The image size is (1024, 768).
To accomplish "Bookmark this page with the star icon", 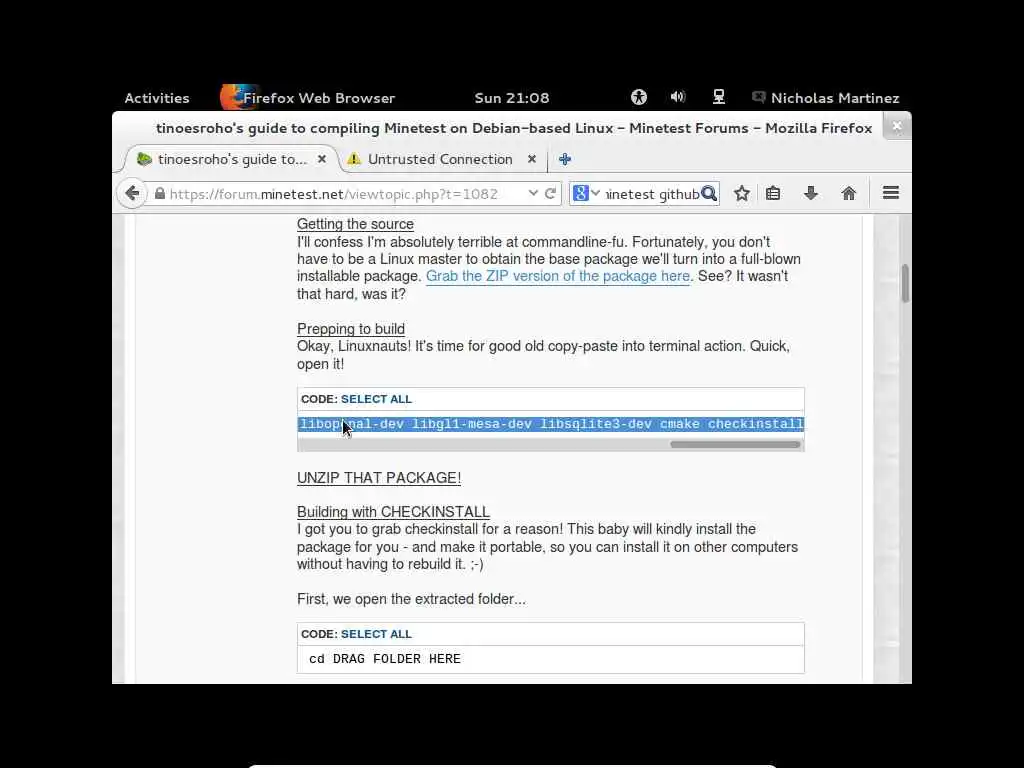I will pyautogui.click(x=741, y=193).
